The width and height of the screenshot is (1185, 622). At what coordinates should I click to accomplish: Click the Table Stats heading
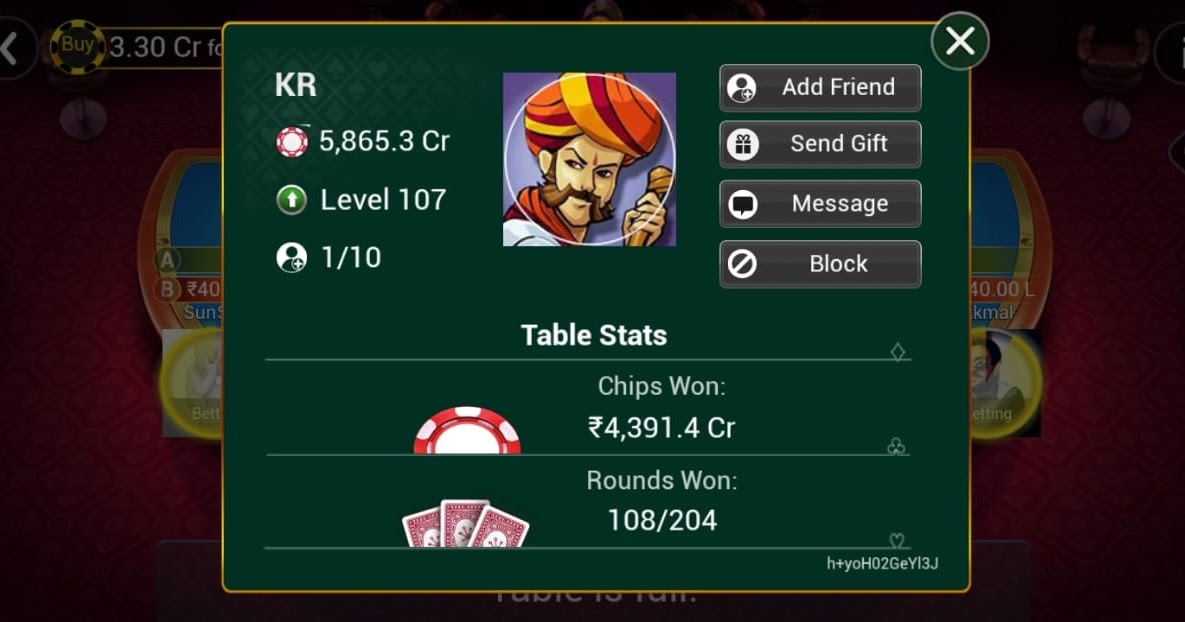point(594,335)
